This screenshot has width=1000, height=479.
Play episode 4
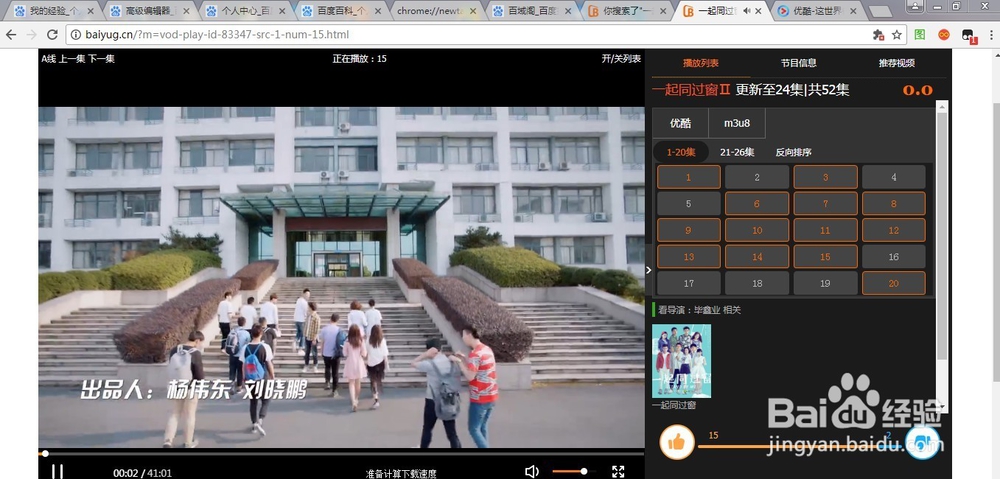(x=893, y=177)
